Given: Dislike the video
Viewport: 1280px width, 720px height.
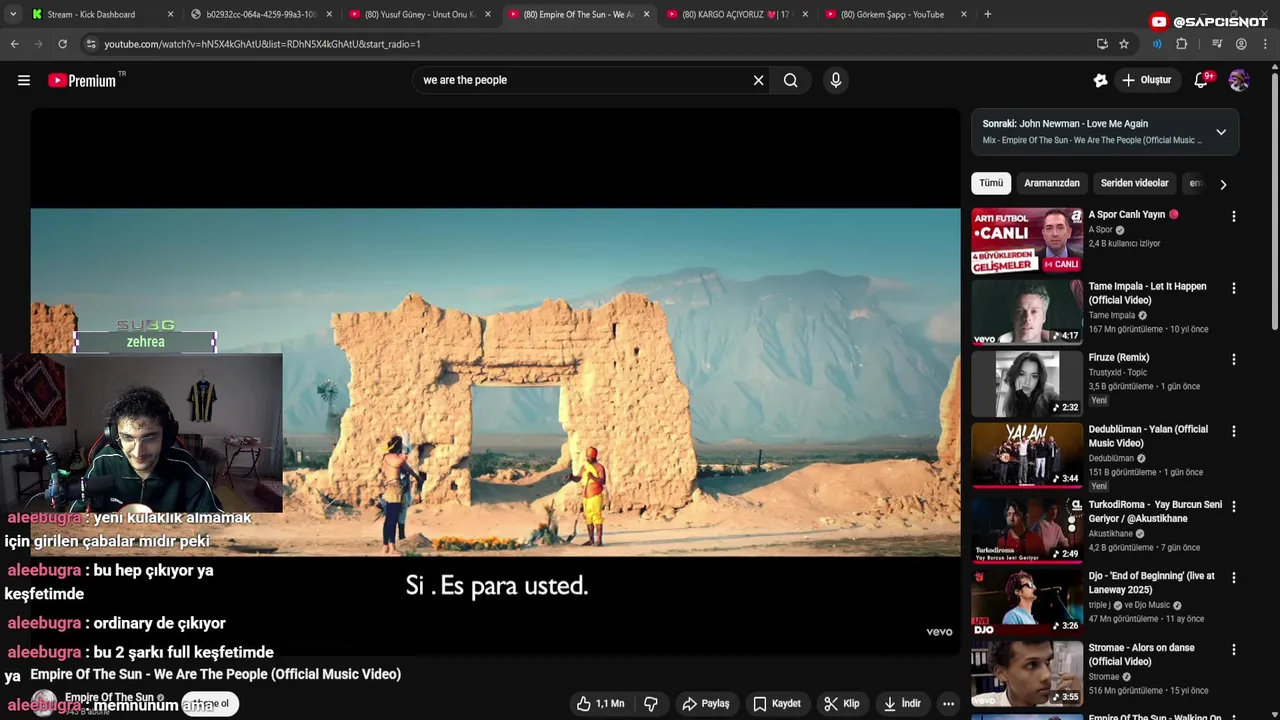Looking at the screenshot, I should pos(651,704).
